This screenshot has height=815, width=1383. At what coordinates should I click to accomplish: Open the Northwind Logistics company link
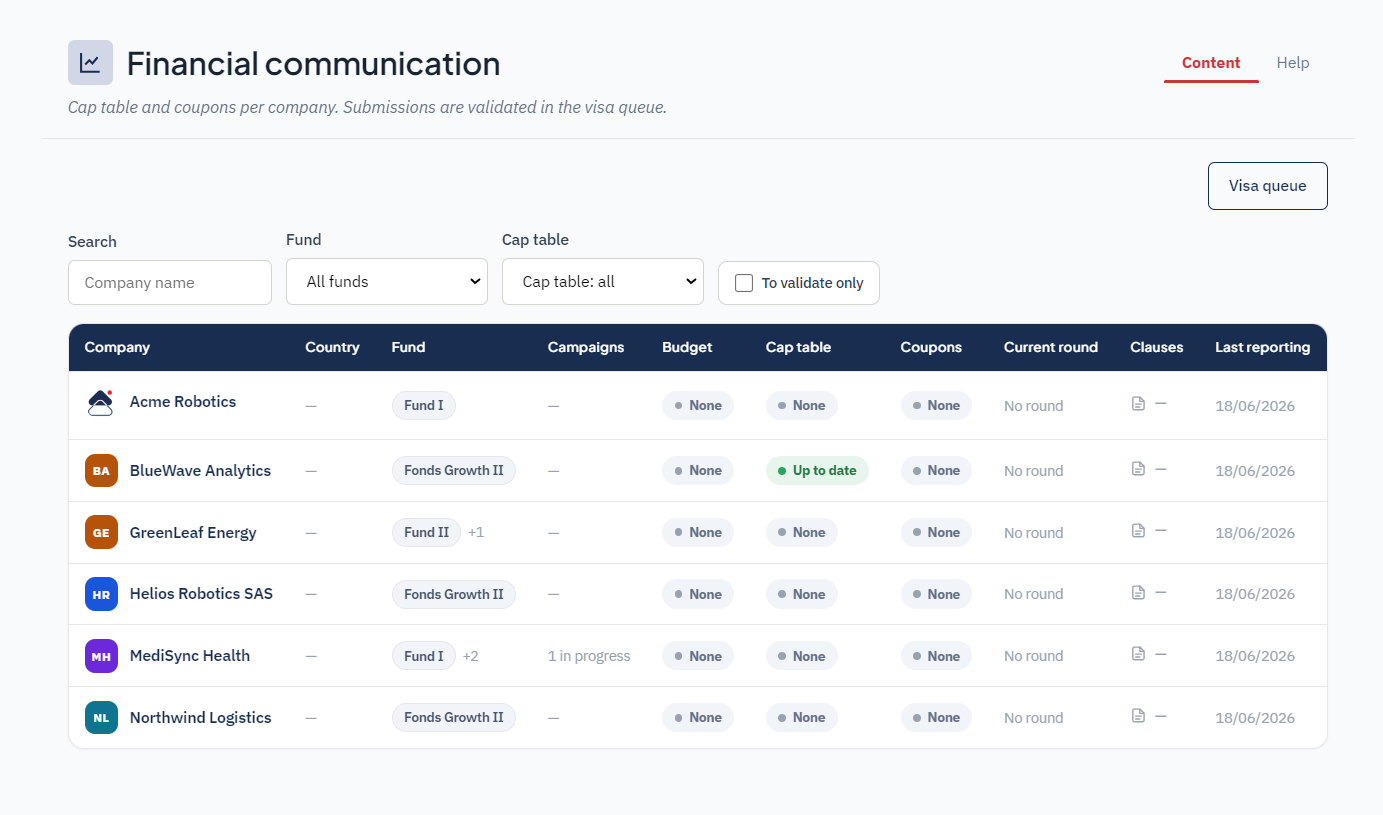coord(201,718)
